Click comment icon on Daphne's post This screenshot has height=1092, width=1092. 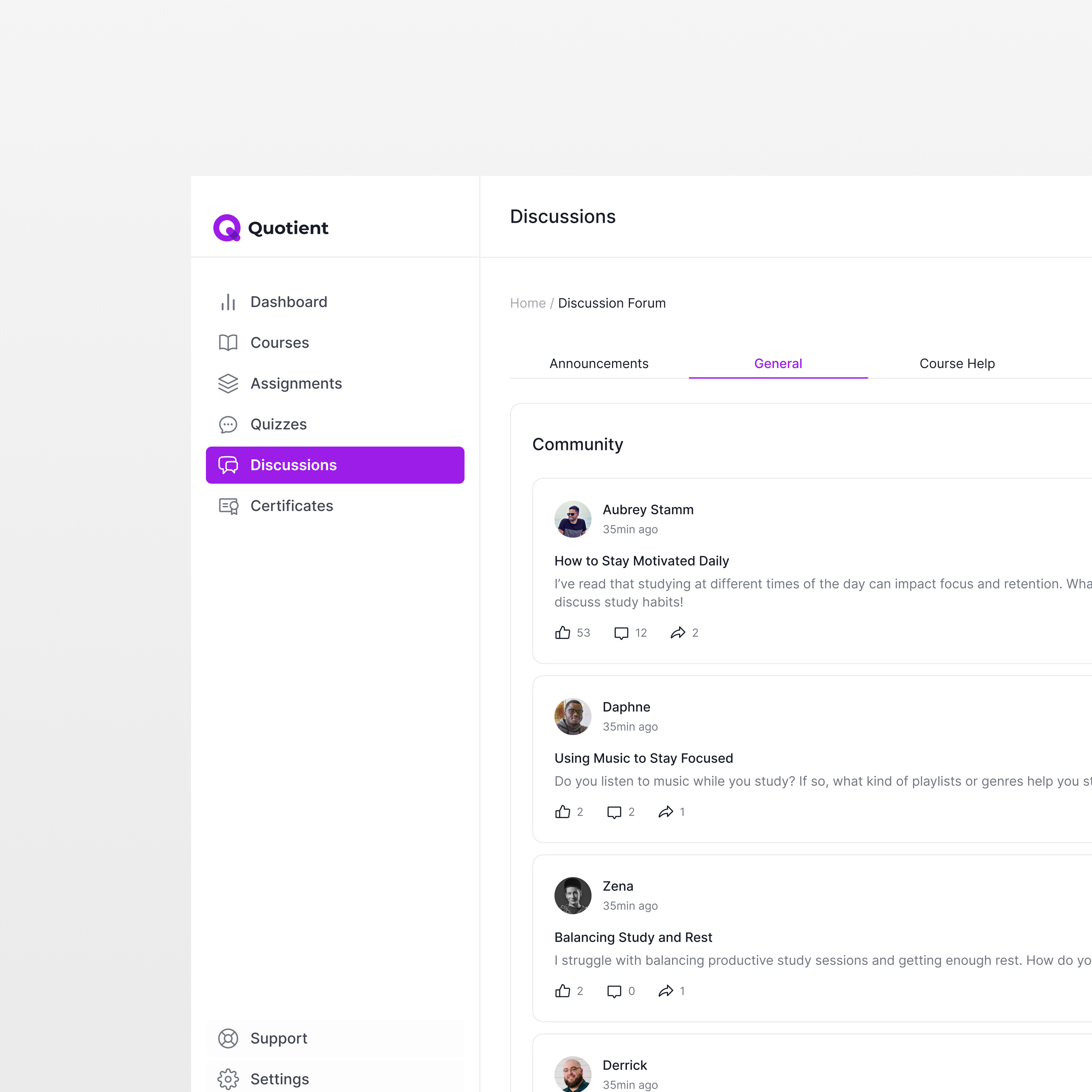click(614, 812)
